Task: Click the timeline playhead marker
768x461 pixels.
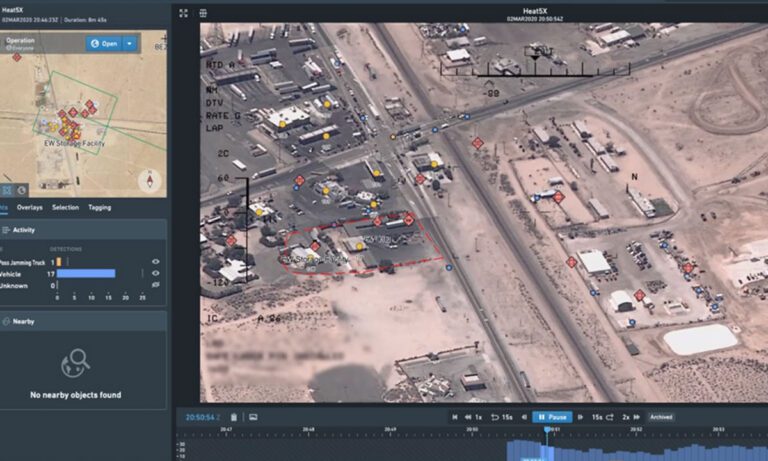Action: click(x=546, y=431)
